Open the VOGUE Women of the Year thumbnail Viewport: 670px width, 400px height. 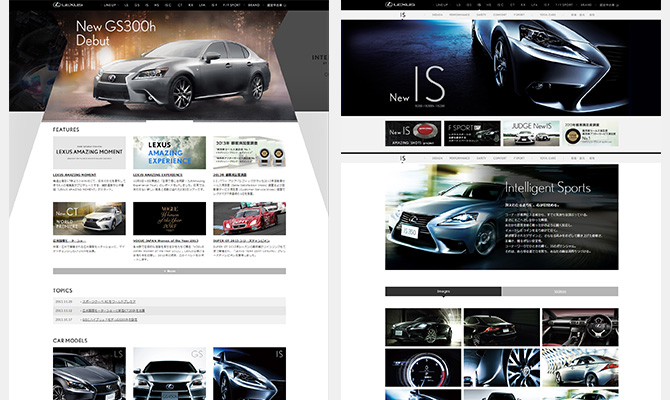169,218
